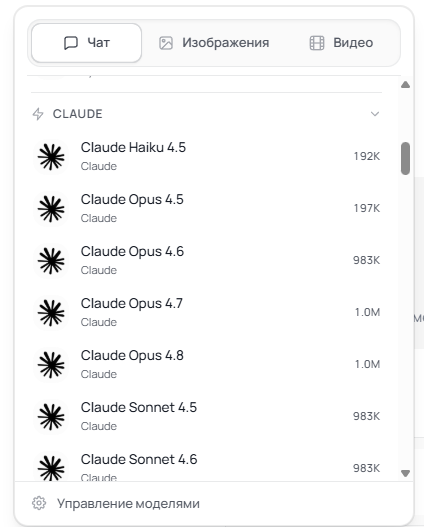Click the lightning bolt icon next to CLAUDE
Viewport: 424px width, 527px height.
coord(38,114)
